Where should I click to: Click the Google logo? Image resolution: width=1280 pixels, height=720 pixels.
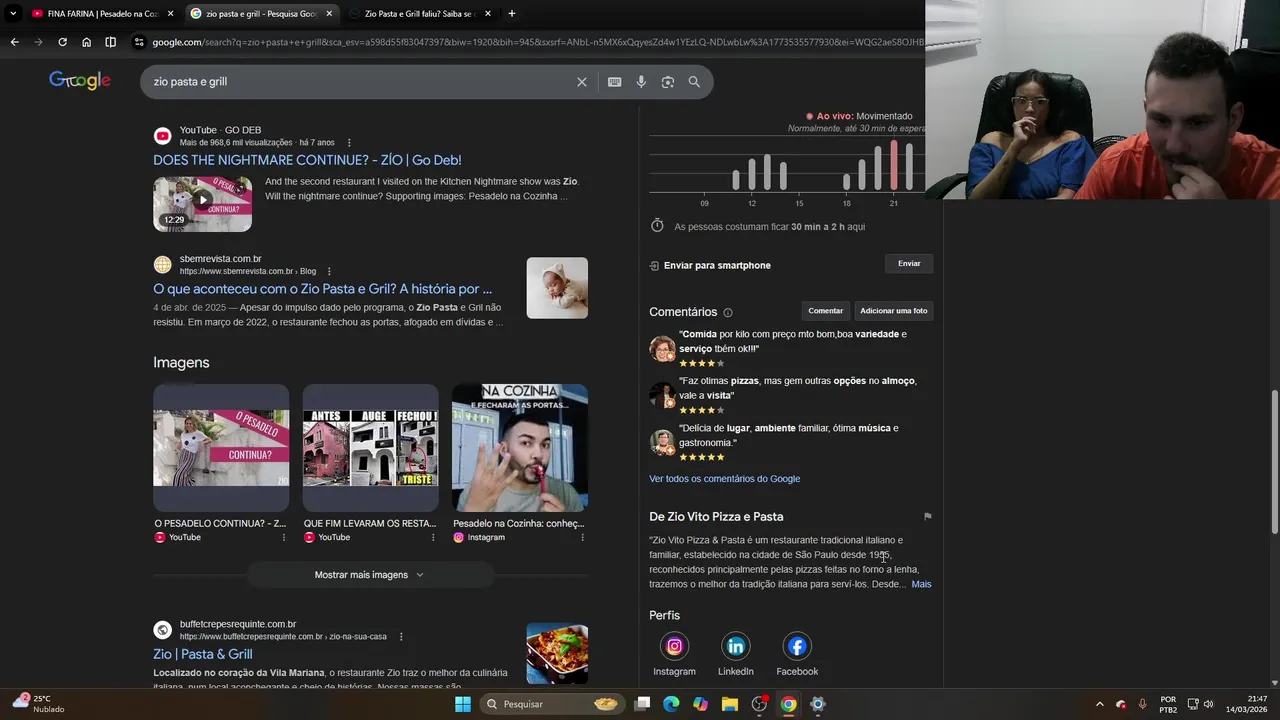(80, 81)
